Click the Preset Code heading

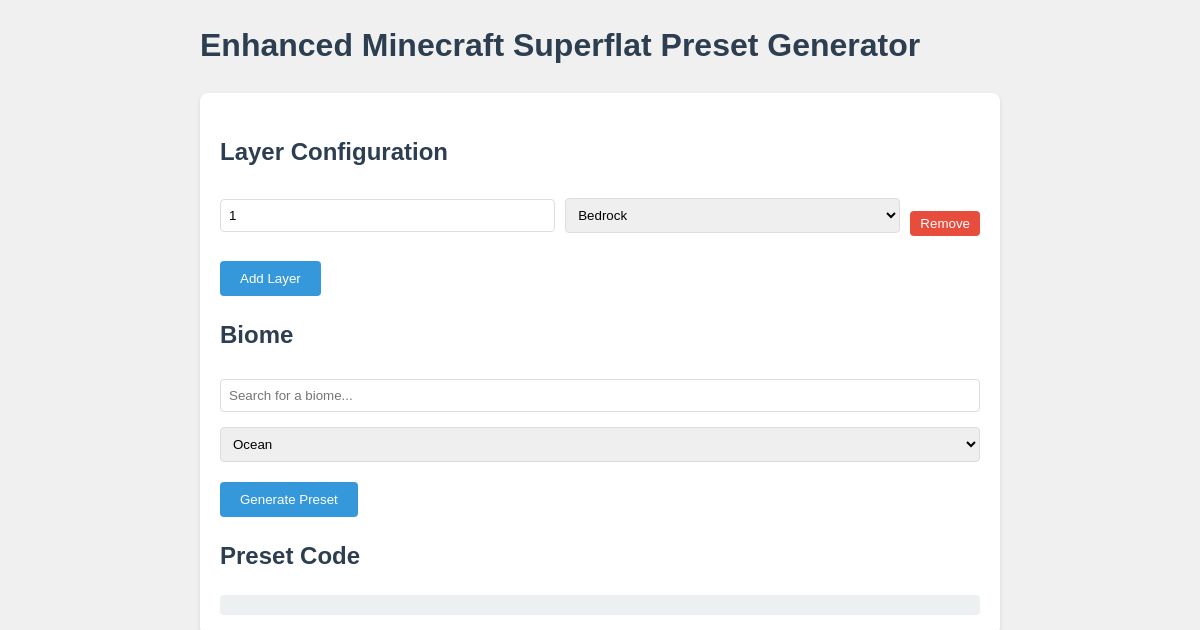click(x=290, y=556)
